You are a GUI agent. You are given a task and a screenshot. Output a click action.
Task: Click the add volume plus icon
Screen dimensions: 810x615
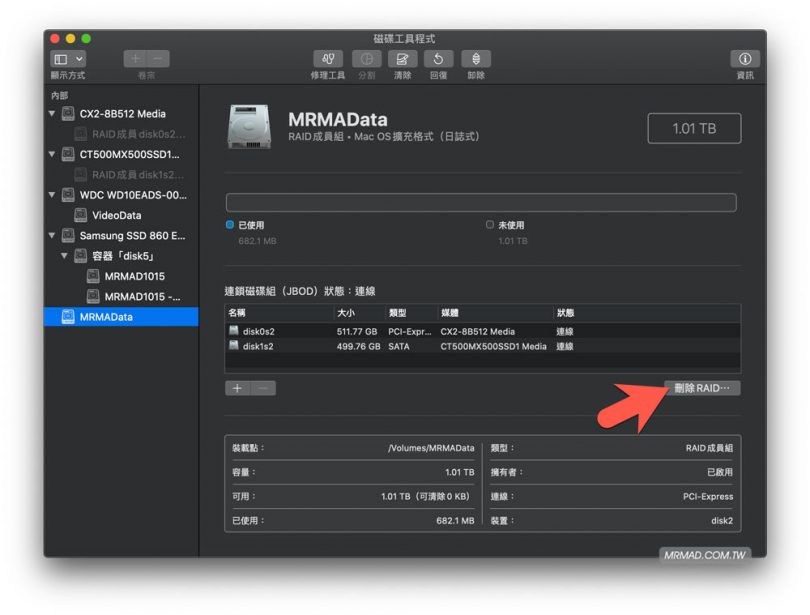135,59
